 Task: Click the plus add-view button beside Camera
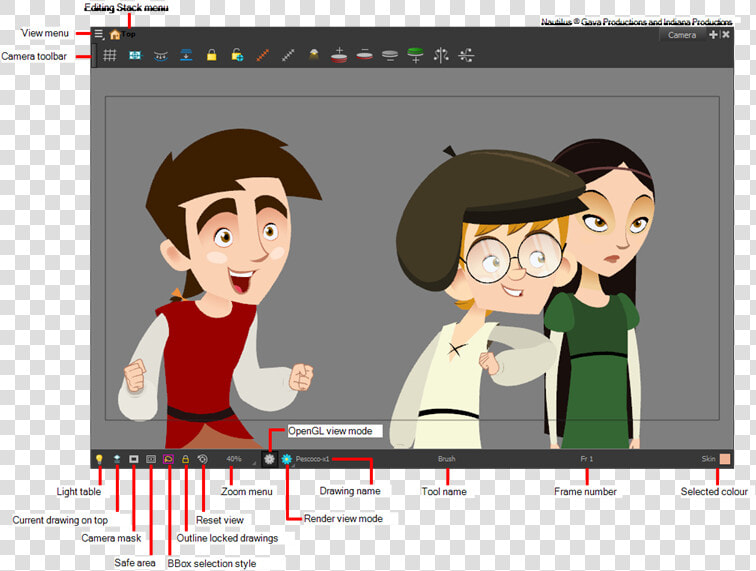[x=713, y=34]
